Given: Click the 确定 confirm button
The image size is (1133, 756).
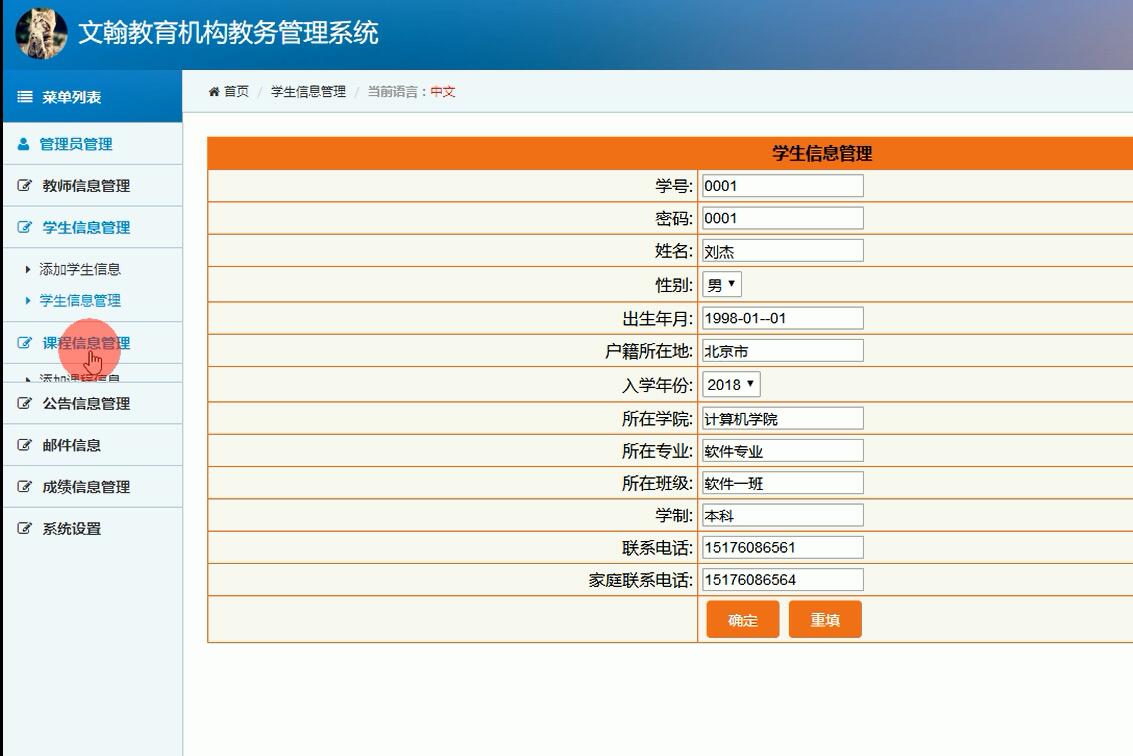Looking at the screenshot, I should 743,619.
